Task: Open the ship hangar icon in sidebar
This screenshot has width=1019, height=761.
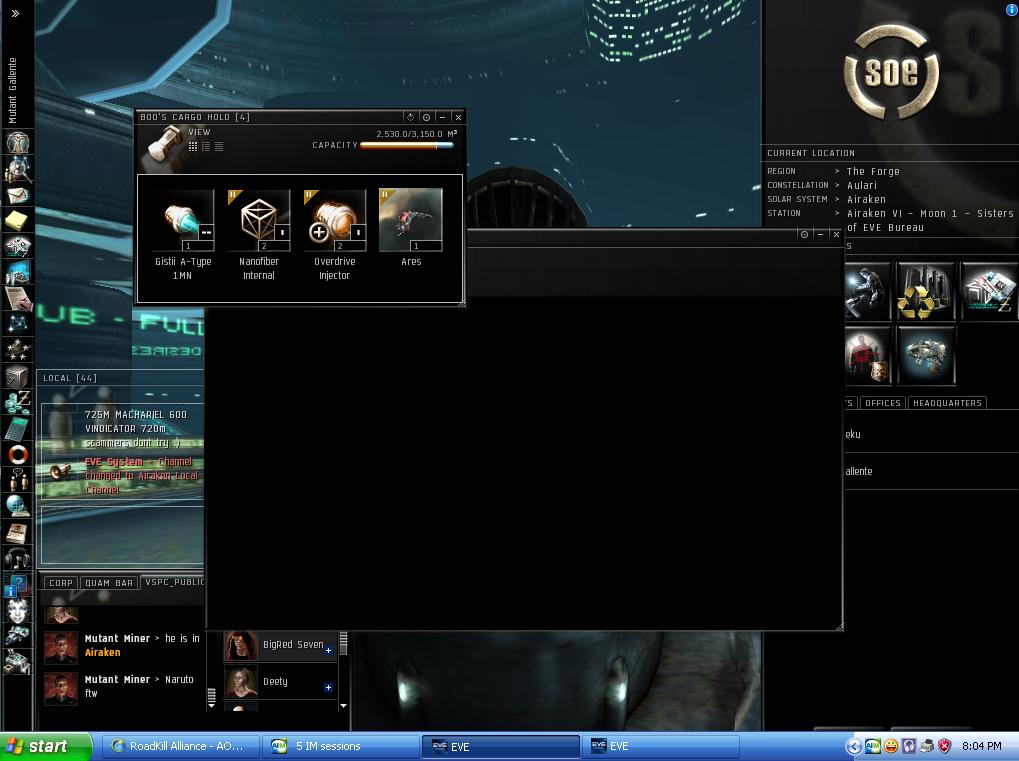Action: tap(18, 636)
